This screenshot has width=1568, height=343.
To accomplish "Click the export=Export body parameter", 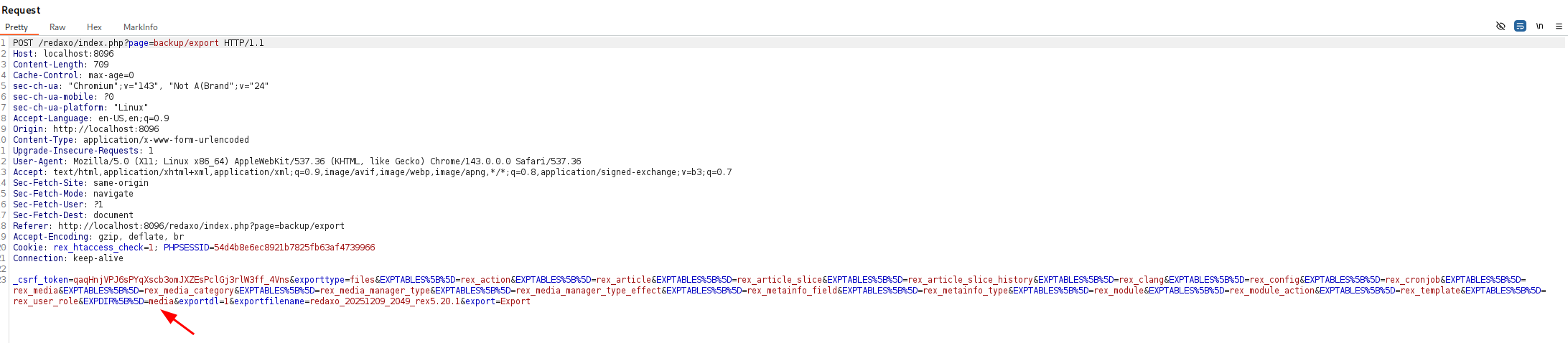I will (498, 301).
